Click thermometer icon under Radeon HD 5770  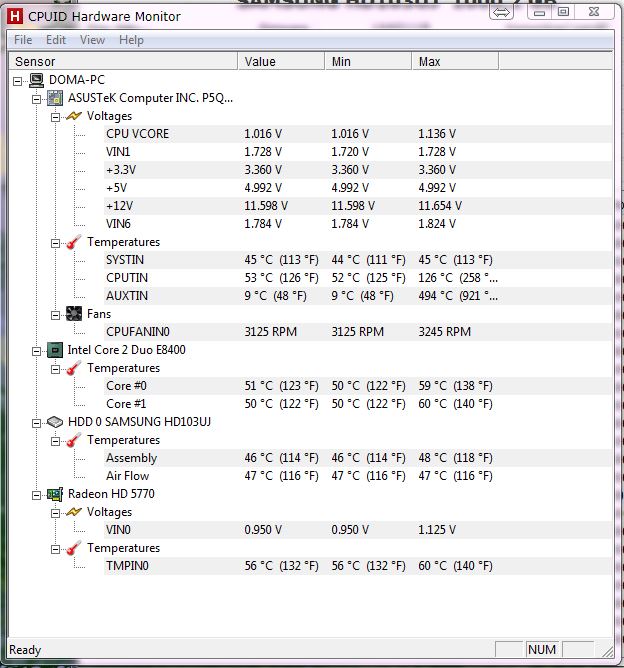point(74,548)
